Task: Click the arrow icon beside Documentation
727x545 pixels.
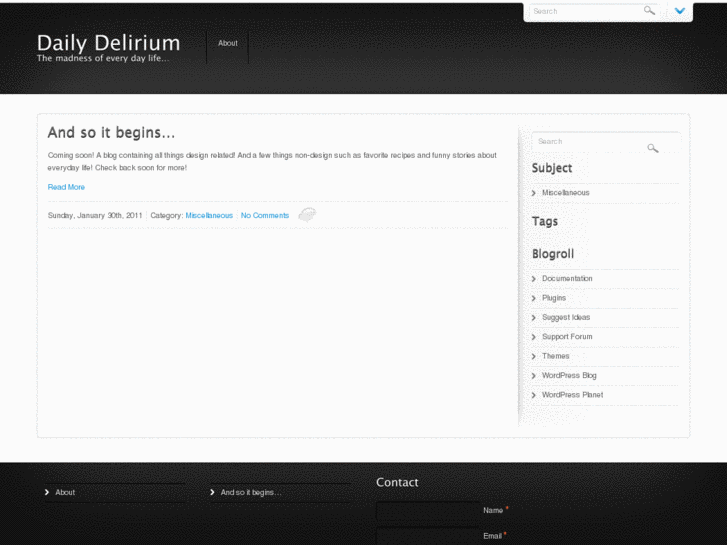Action: point(534,279)
